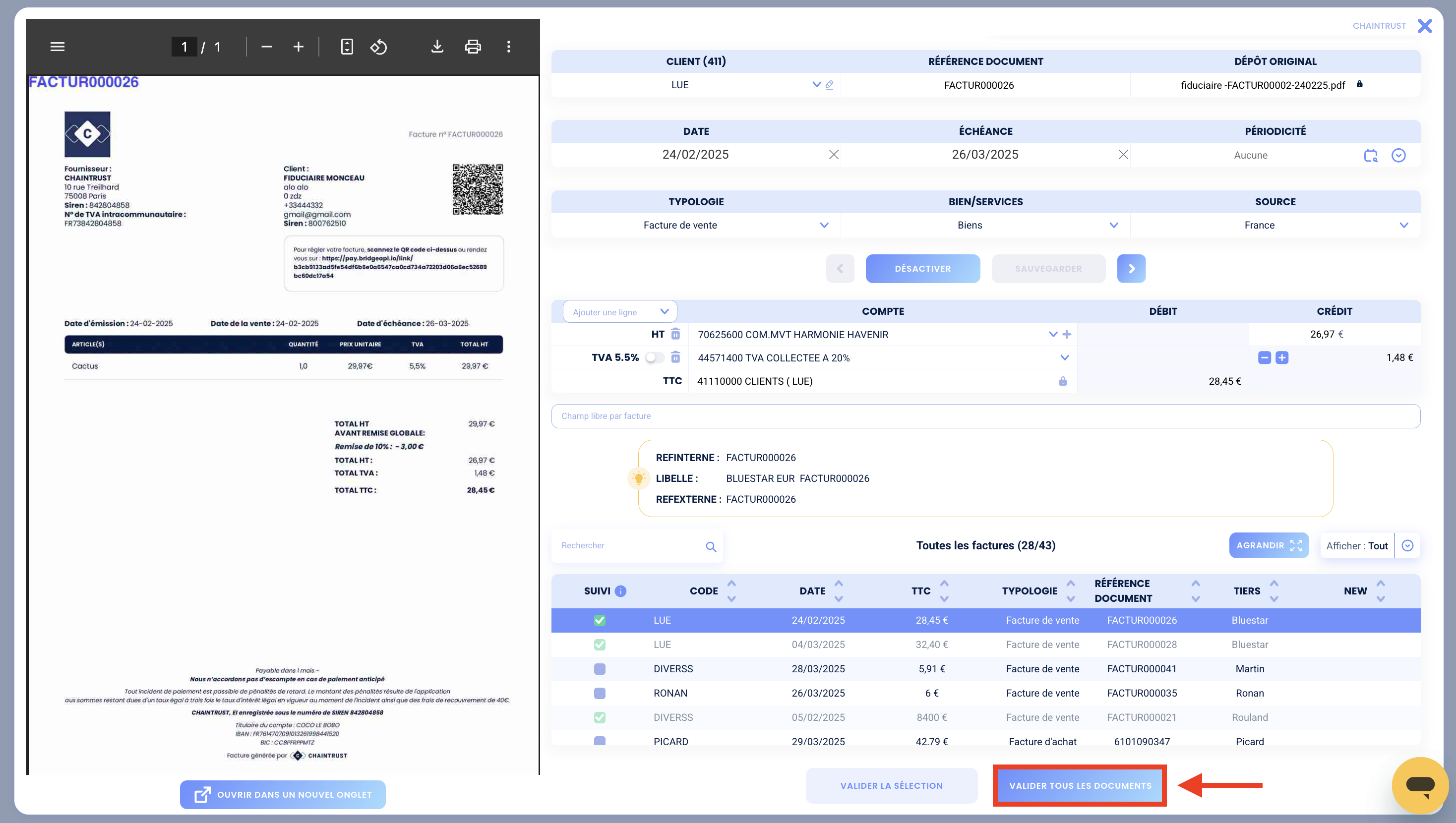Click lock icon next to original deposit file
Image resolution: width=1456 pixels, height=823 pixels.
[1359, 84]
